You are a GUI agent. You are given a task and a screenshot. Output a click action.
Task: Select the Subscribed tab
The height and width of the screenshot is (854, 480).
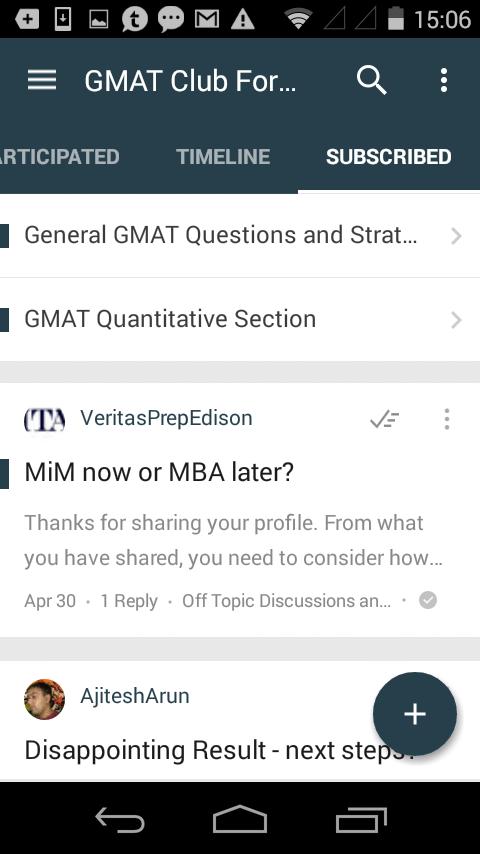pos(388,157)
